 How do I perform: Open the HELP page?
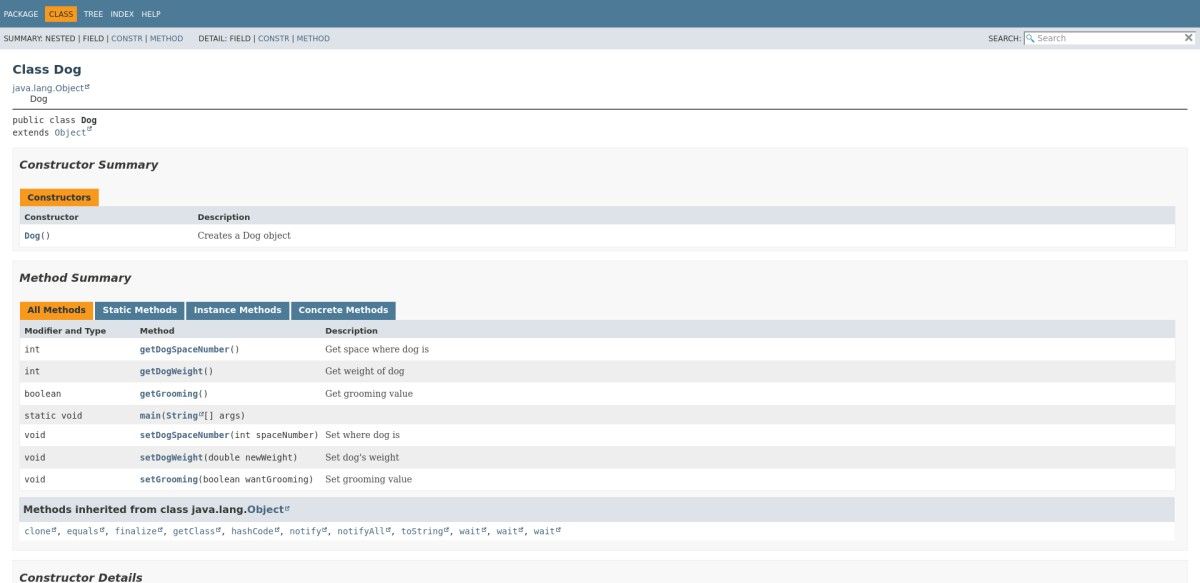pos(151,14)
